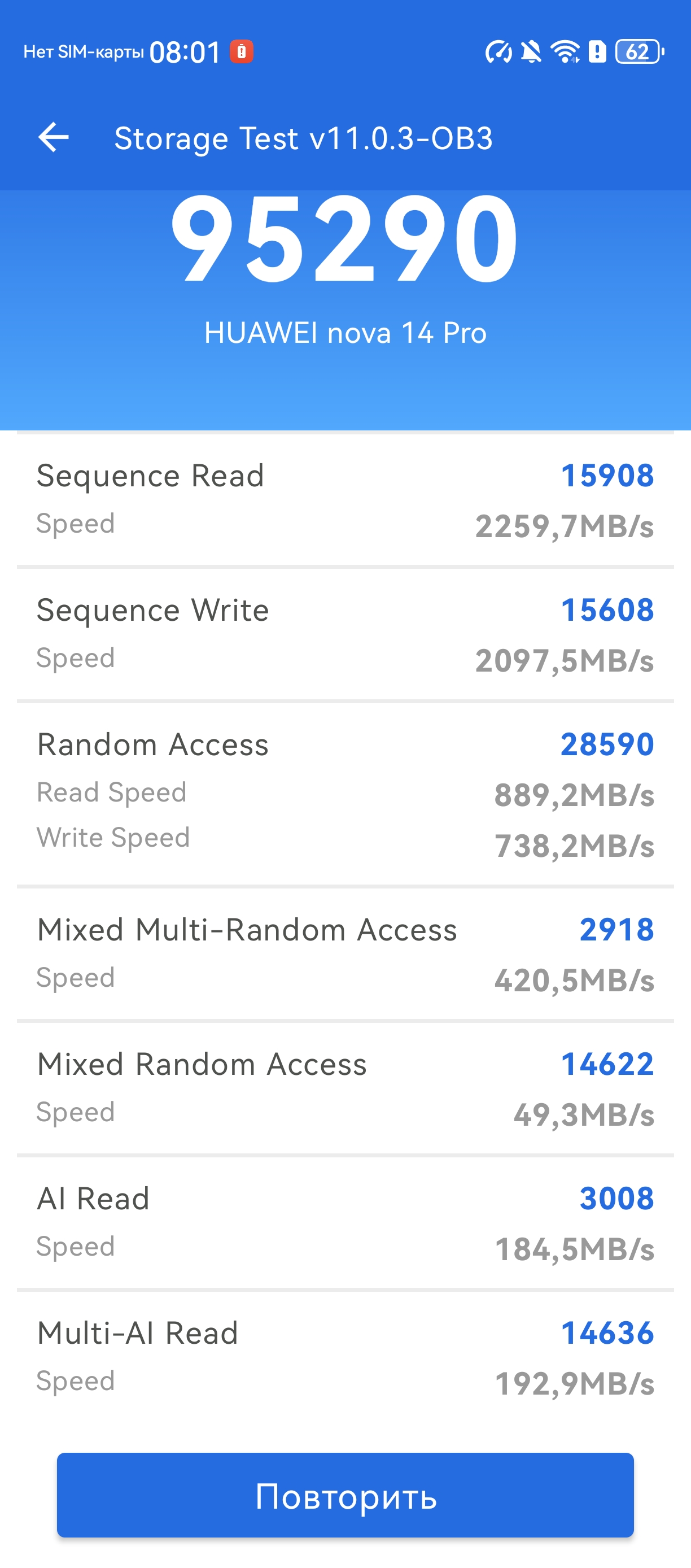This screenshot has height=1568, width=691.
Task: Select the Sequence Write result row
Action: 345,634
